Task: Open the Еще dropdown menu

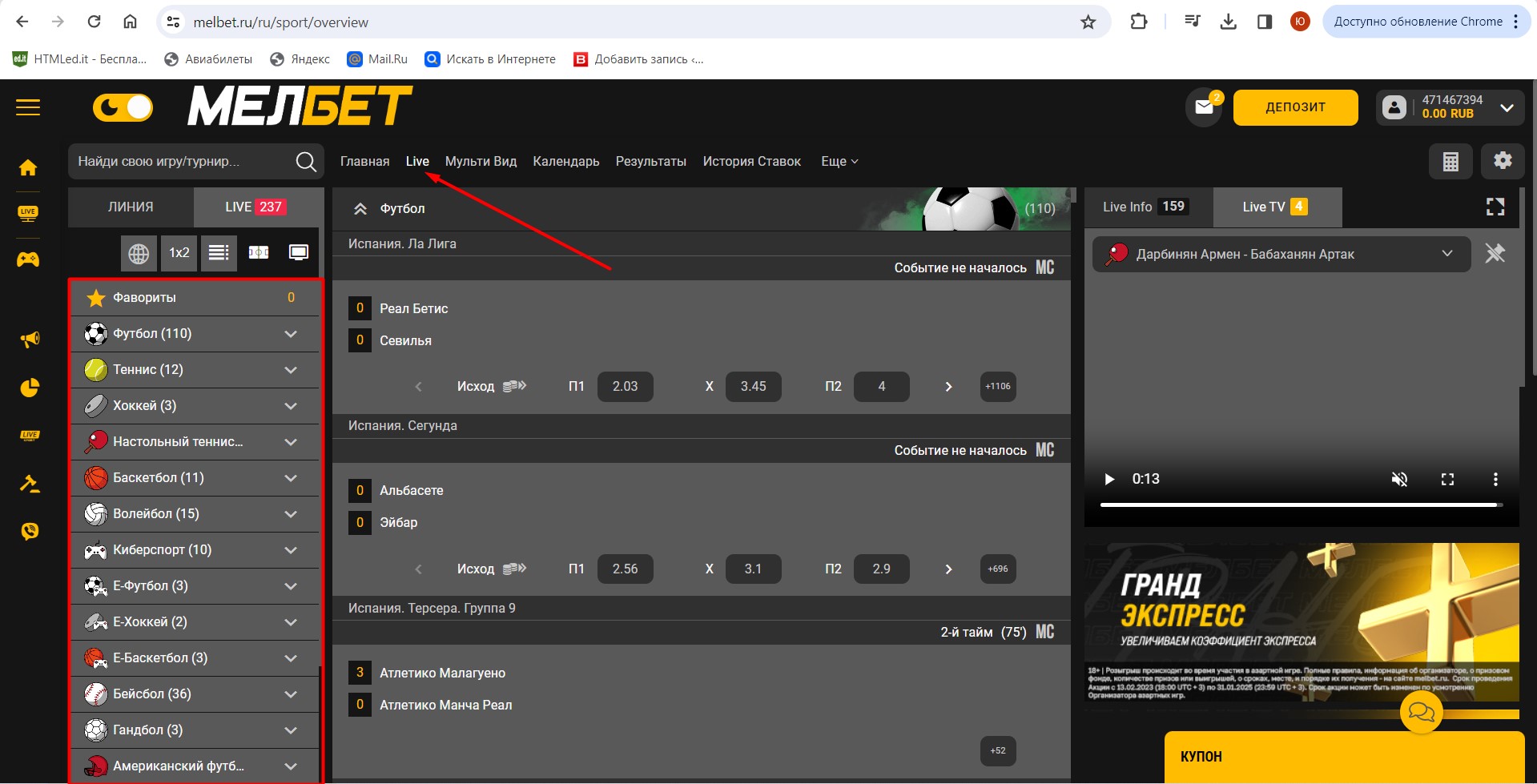Action: tap(839, 162)
